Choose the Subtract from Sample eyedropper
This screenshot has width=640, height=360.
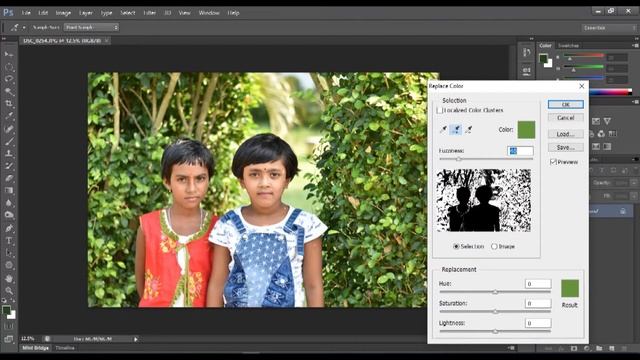point(469,129)
